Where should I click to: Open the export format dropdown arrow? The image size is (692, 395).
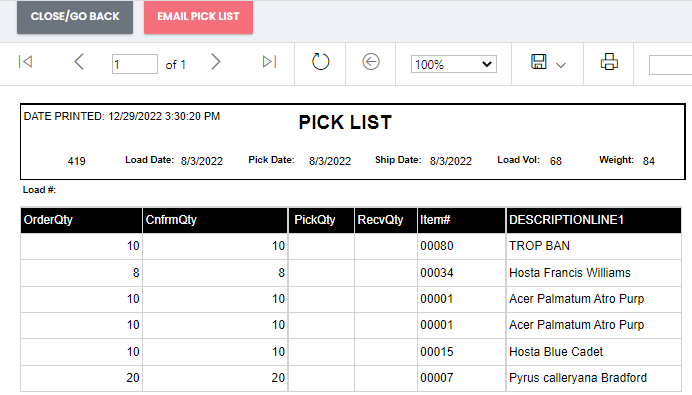pos(561,65)
